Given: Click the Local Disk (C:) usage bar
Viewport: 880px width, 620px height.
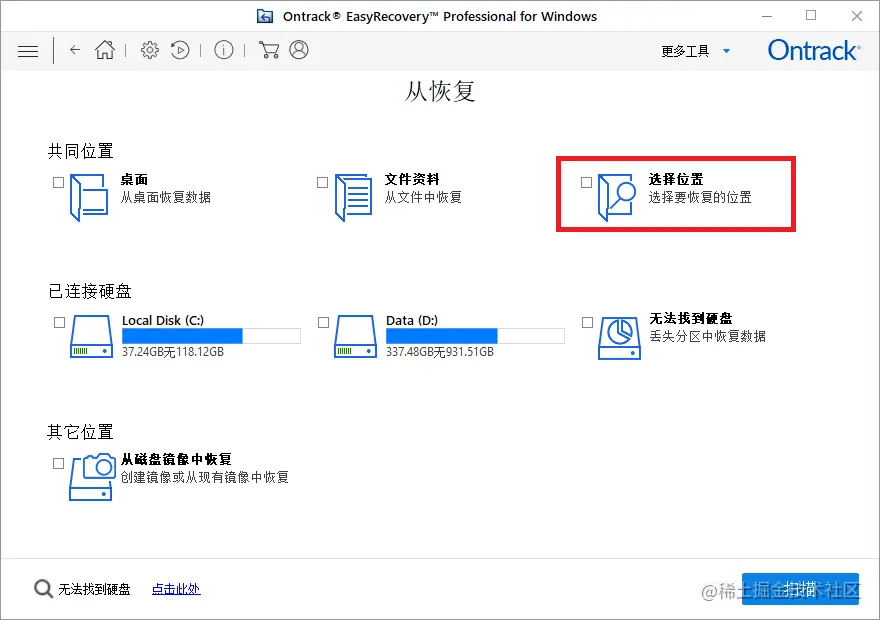Looking at the screenshot, I should [212, 336].
